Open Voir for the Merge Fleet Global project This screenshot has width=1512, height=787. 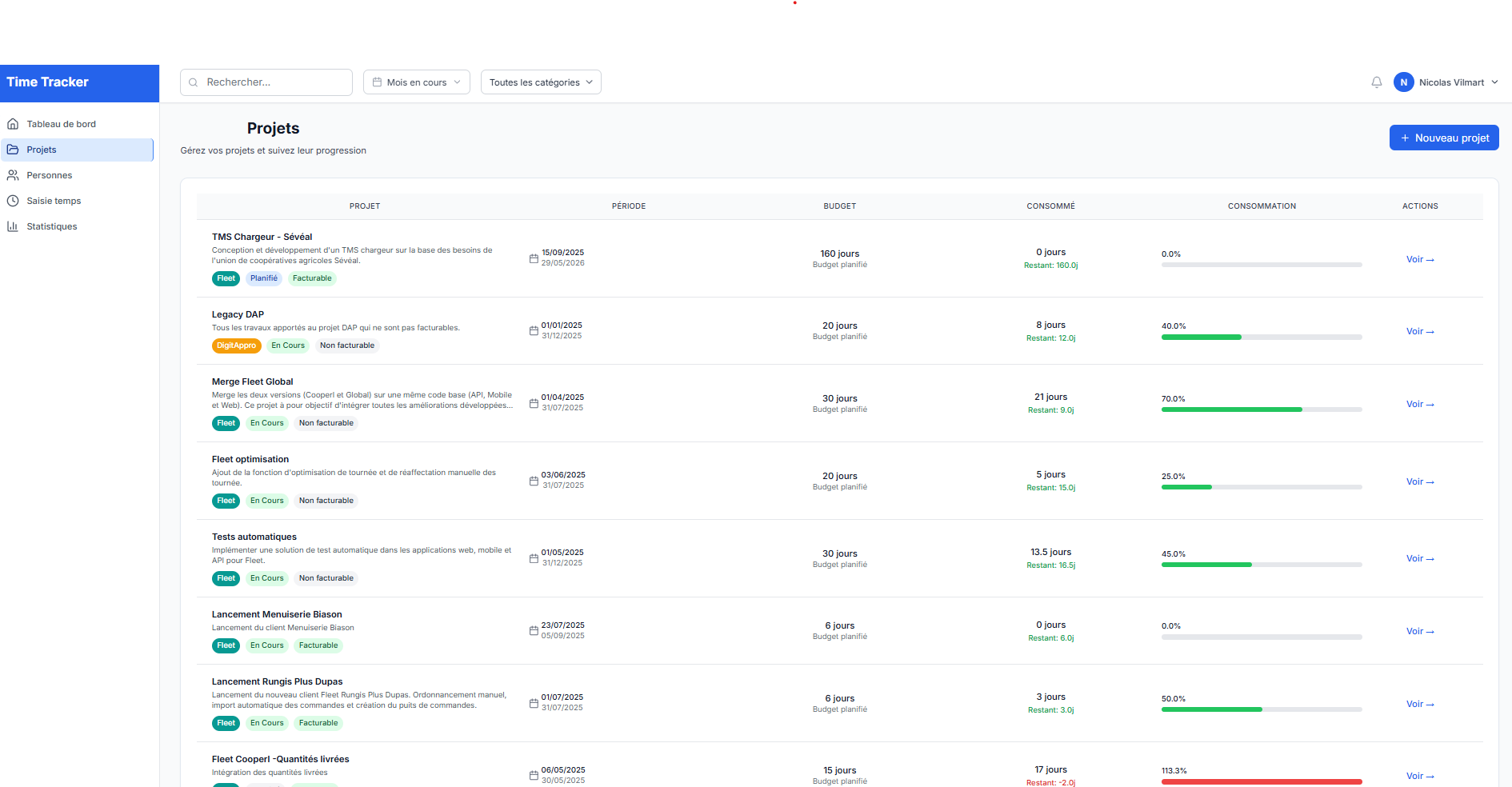coord(1419,404)
